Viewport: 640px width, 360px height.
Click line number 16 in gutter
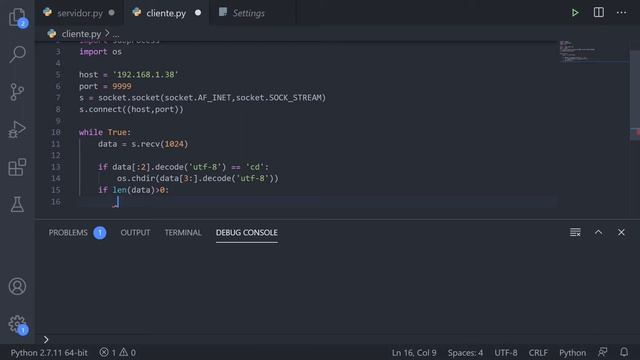pos(56,202)
